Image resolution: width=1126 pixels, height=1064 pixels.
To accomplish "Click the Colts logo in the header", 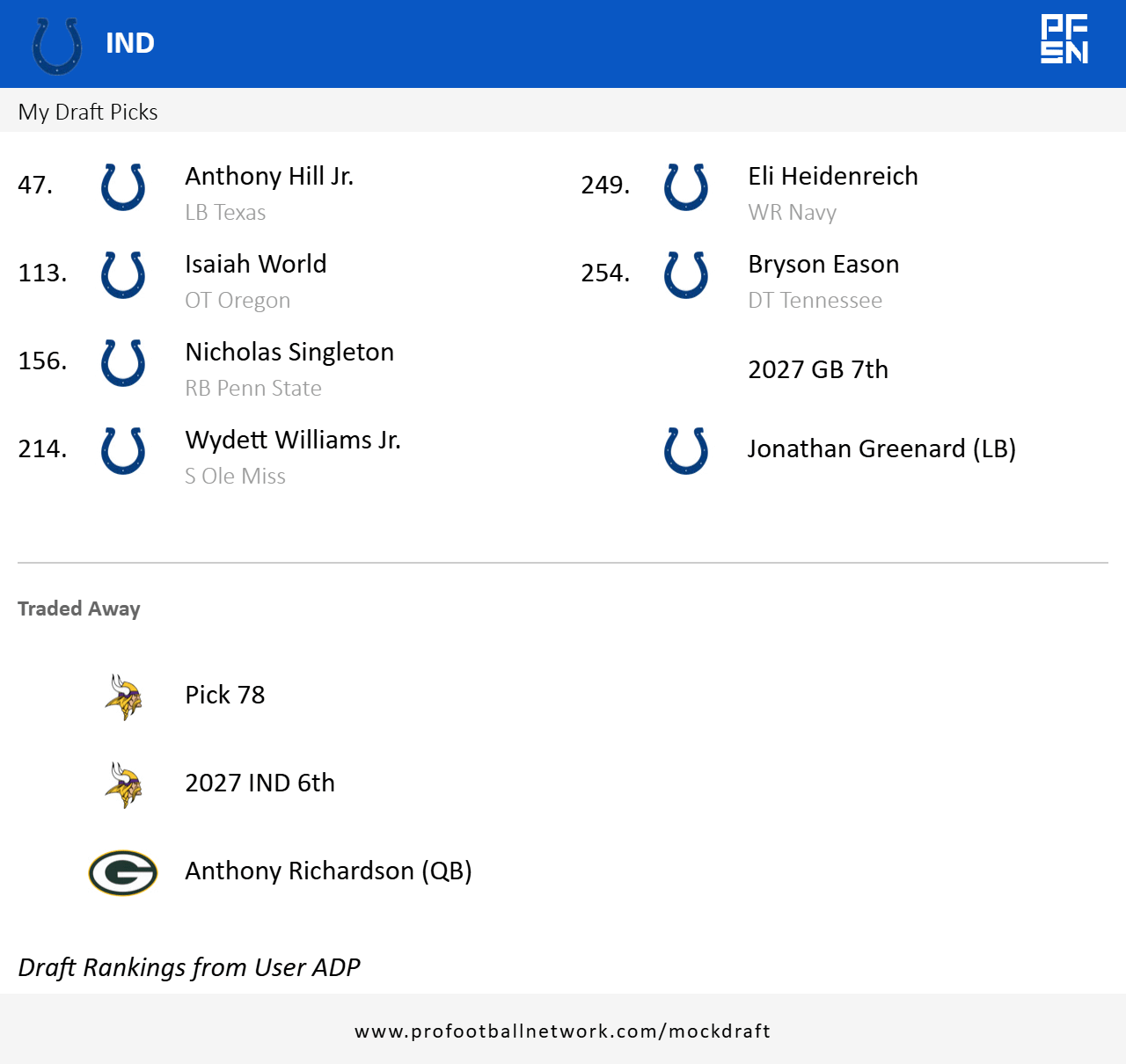I will (57, 45).
